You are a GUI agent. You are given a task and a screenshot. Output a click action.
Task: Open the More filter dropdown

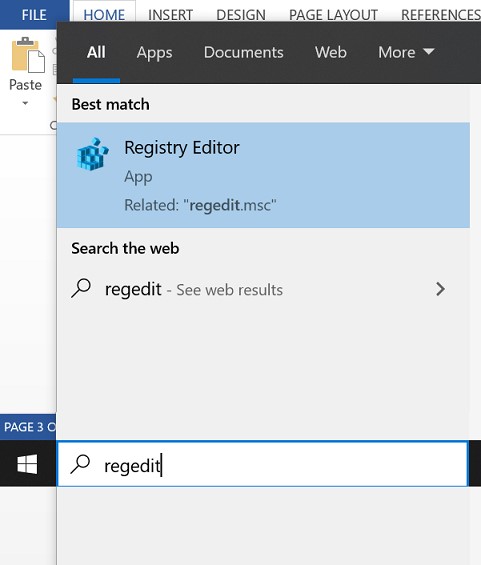coord(406,53)
